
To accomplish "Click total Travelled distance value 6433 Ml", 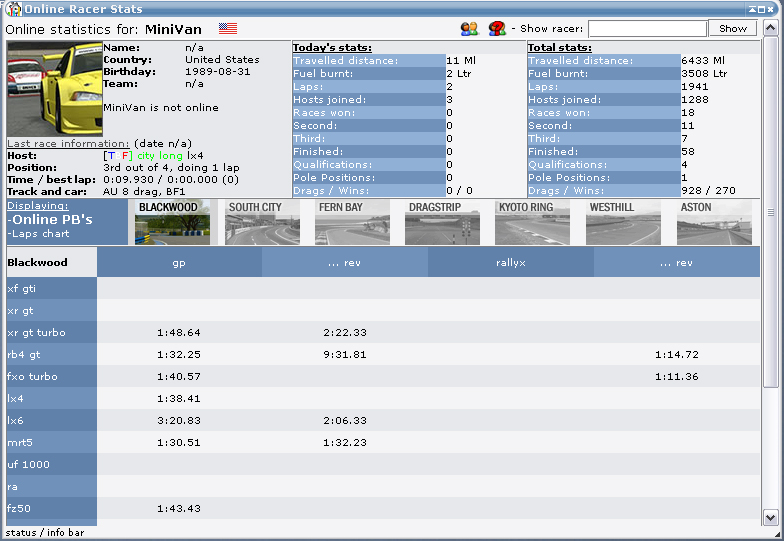I will coord(702,60).
